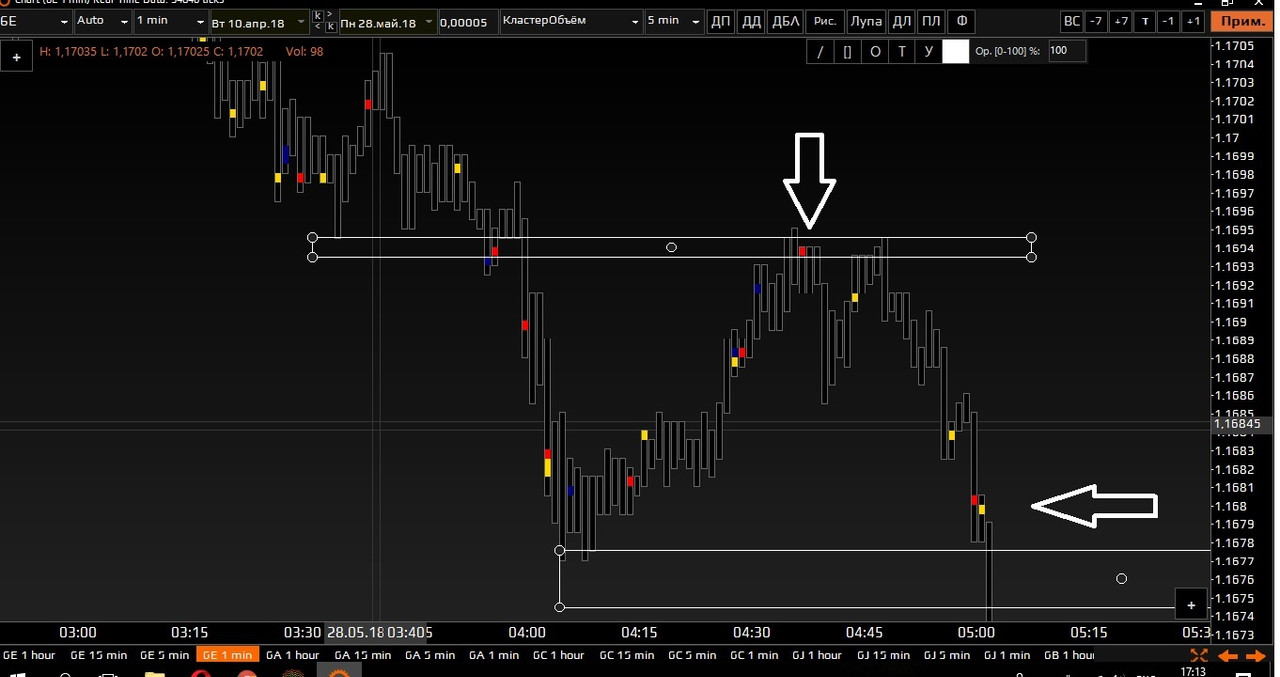Select the У drawing tool
Screen dimensions: 1280x677
[929, 51]
